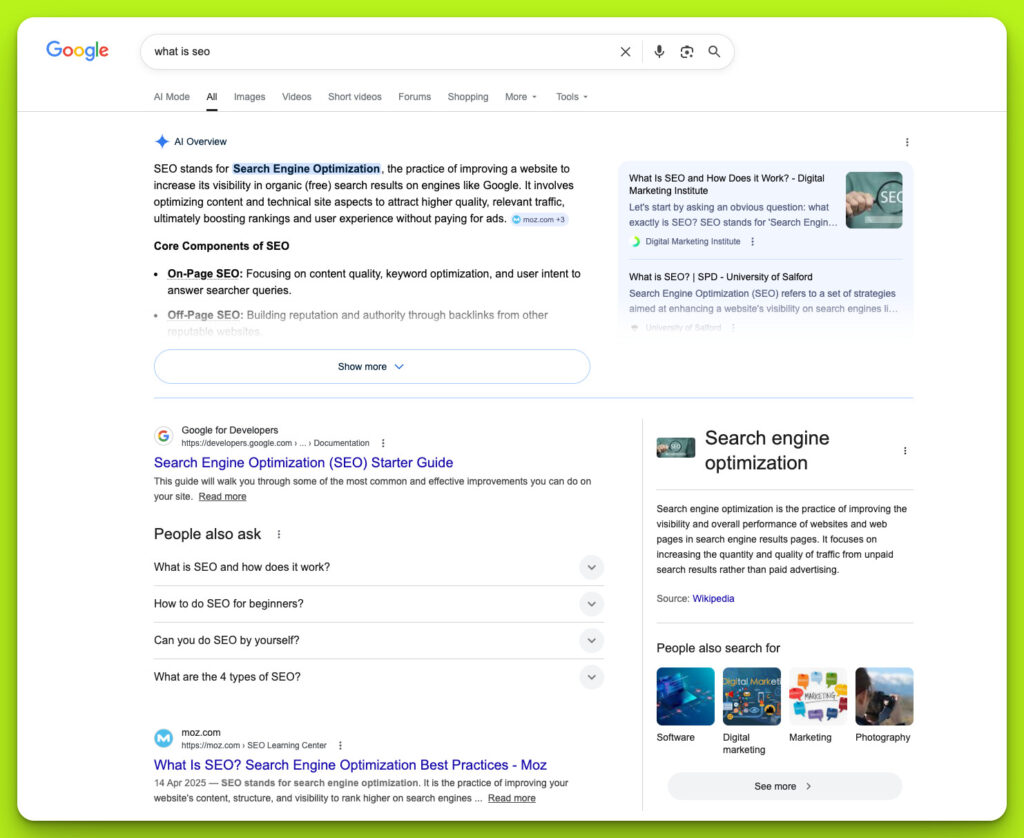Show more of the AI Overview
This screenshot has width=1024, height=838.
pyautogui.click(x=371, y=366)
